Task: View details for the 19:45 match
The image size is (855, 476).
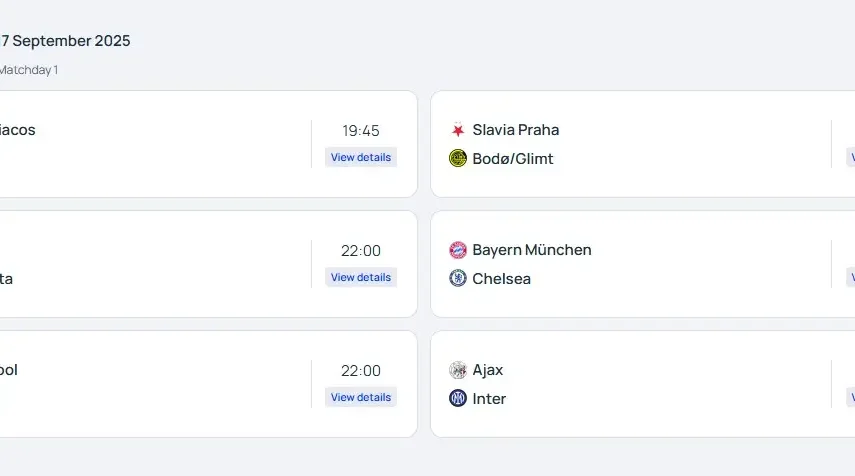Action: click(x=361, y=157)
